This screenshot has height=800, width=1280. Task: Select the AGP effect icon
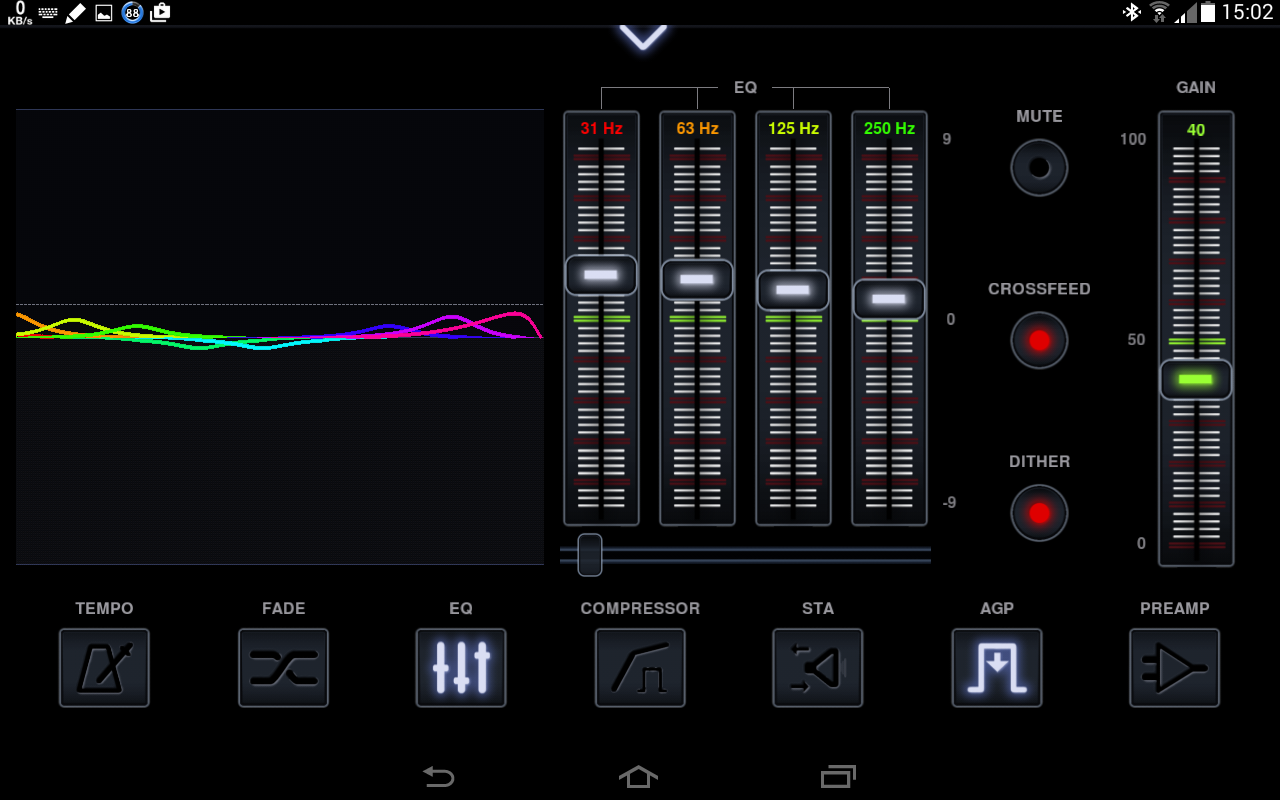(996, 667)
